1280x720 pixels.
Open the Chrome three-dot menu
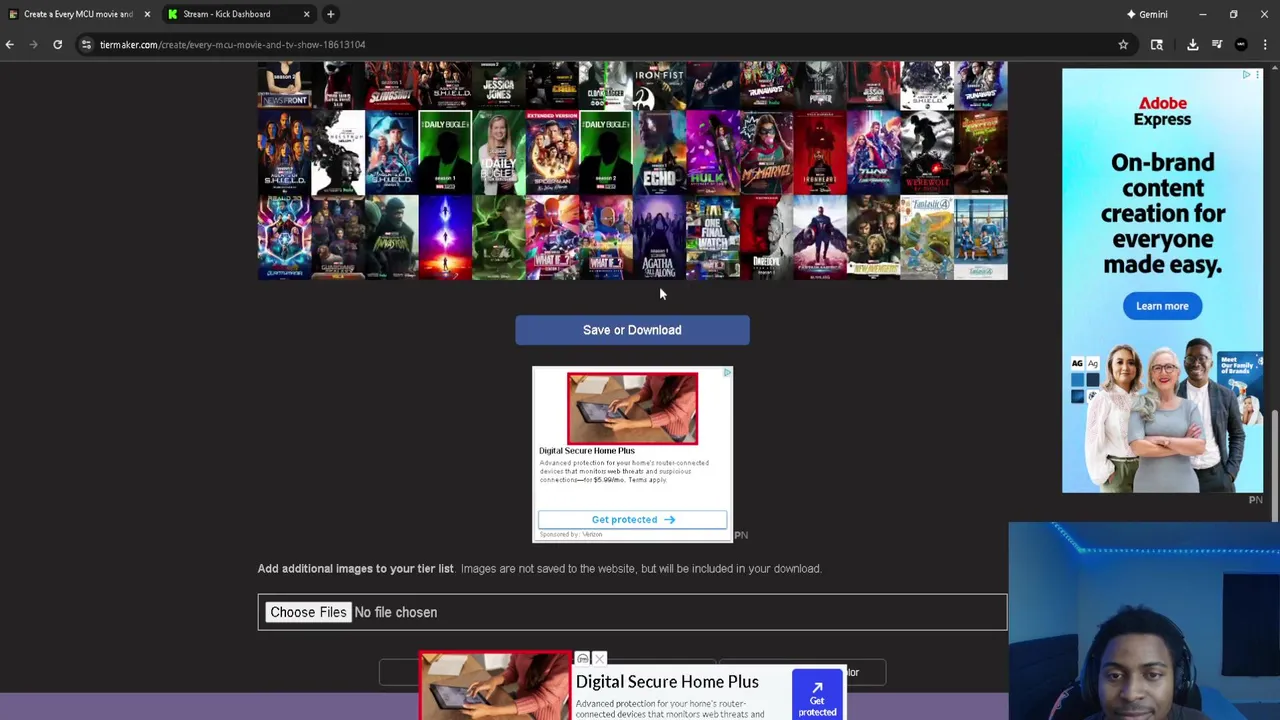(1265, 44)
